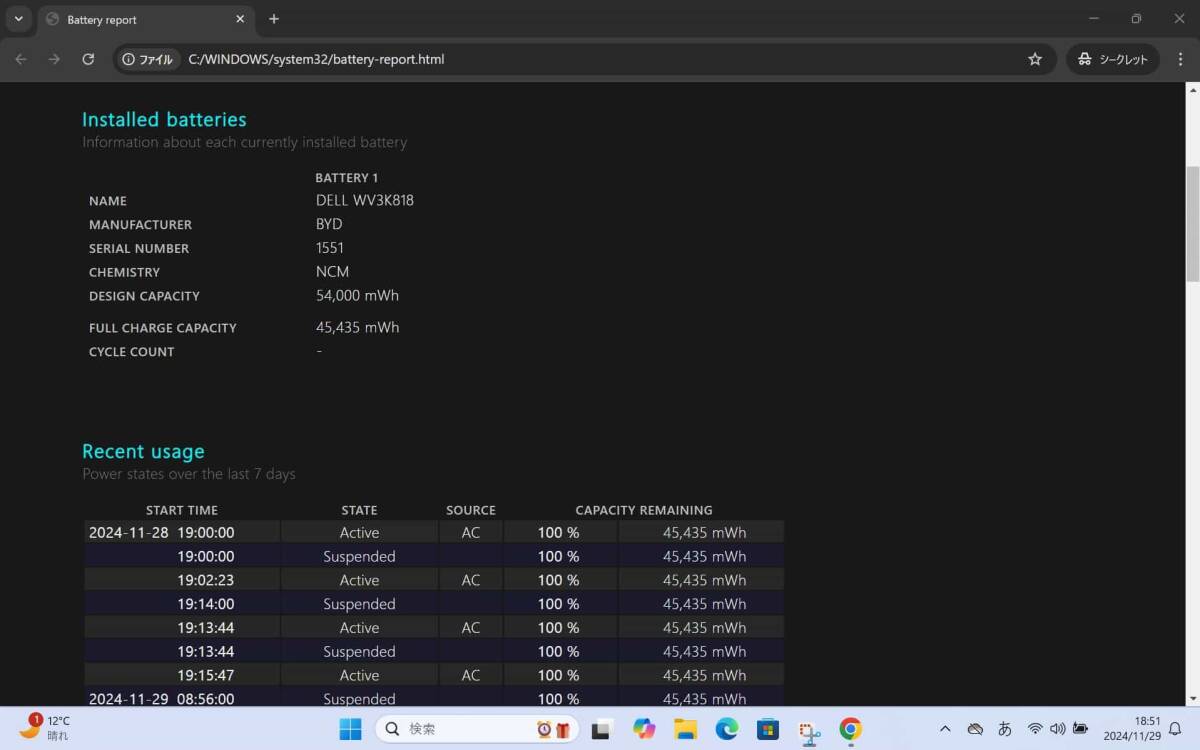Open notifications bell icon

(x=1176, y=729)
